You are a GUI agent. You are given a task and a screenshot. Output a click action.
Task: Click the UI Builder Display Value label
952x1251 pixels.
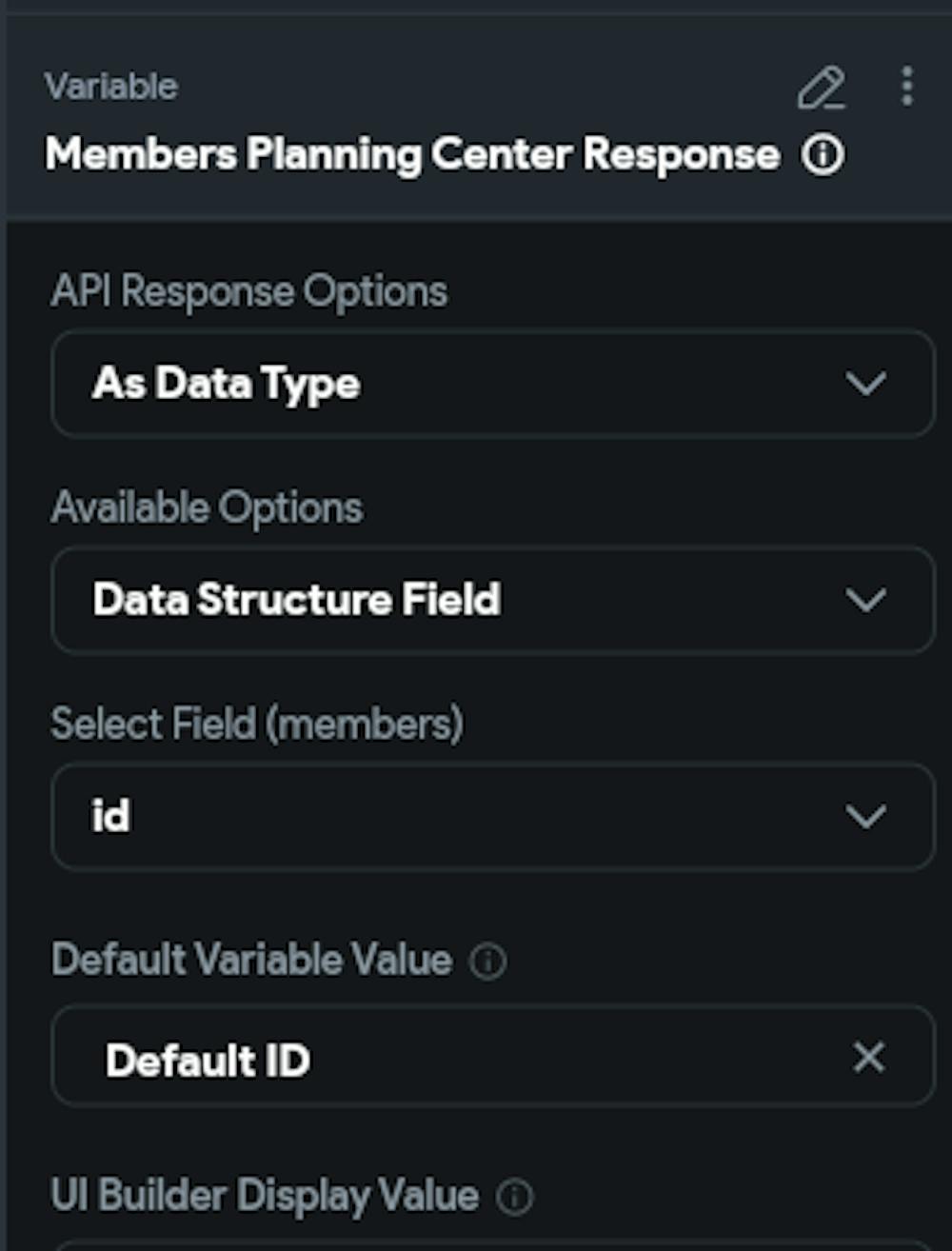[265, 1197]
